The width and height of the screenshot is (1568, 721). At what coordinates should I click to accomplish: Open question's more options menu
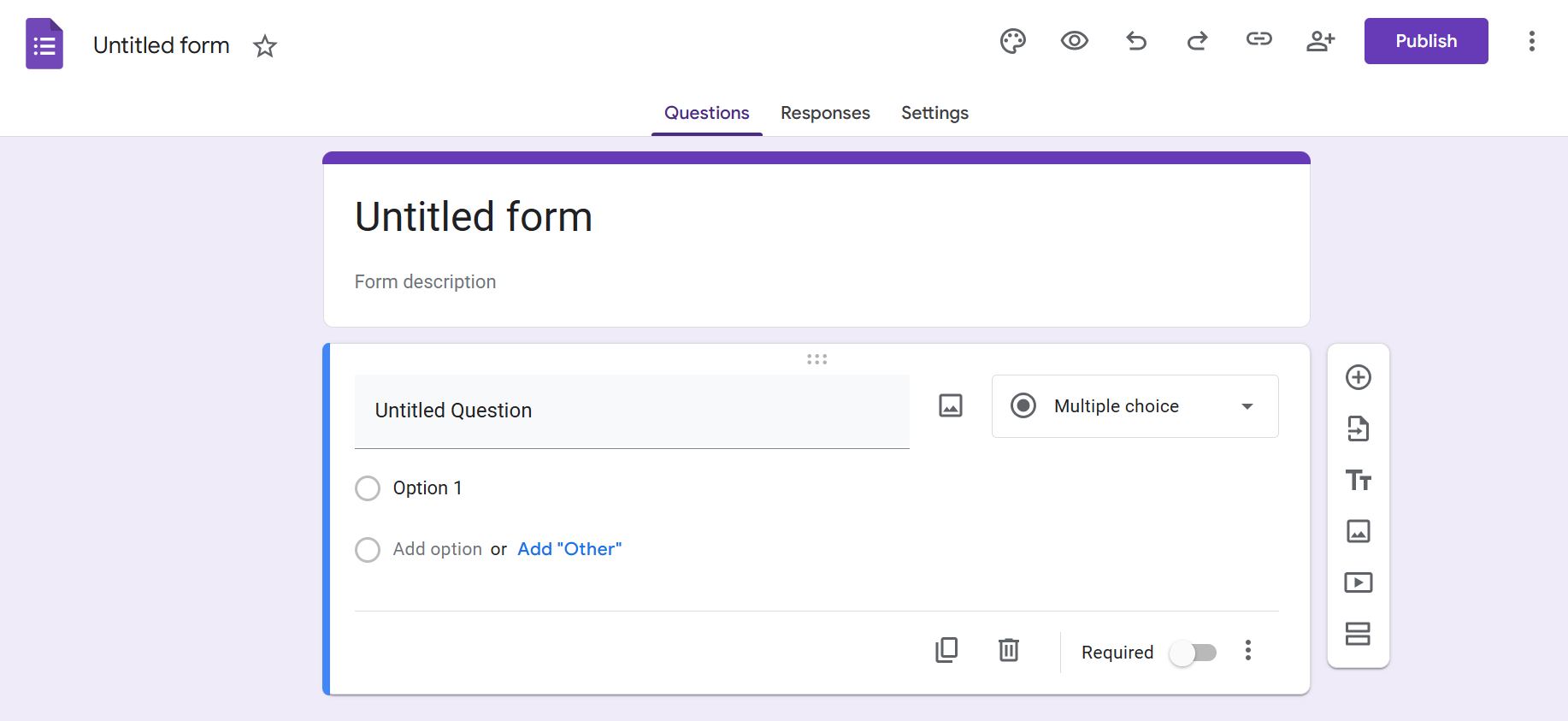1247,651
